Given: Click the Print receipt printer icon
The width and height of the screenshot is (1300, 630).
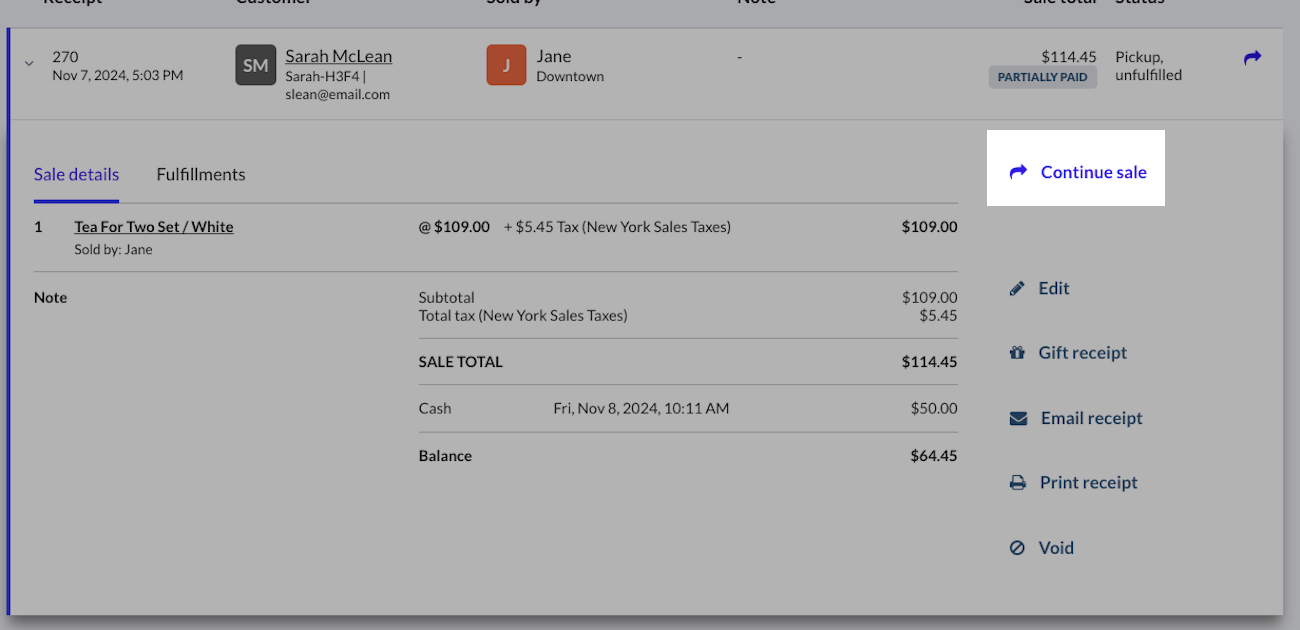Looking at the screenshot, I should coord(1018,483).
